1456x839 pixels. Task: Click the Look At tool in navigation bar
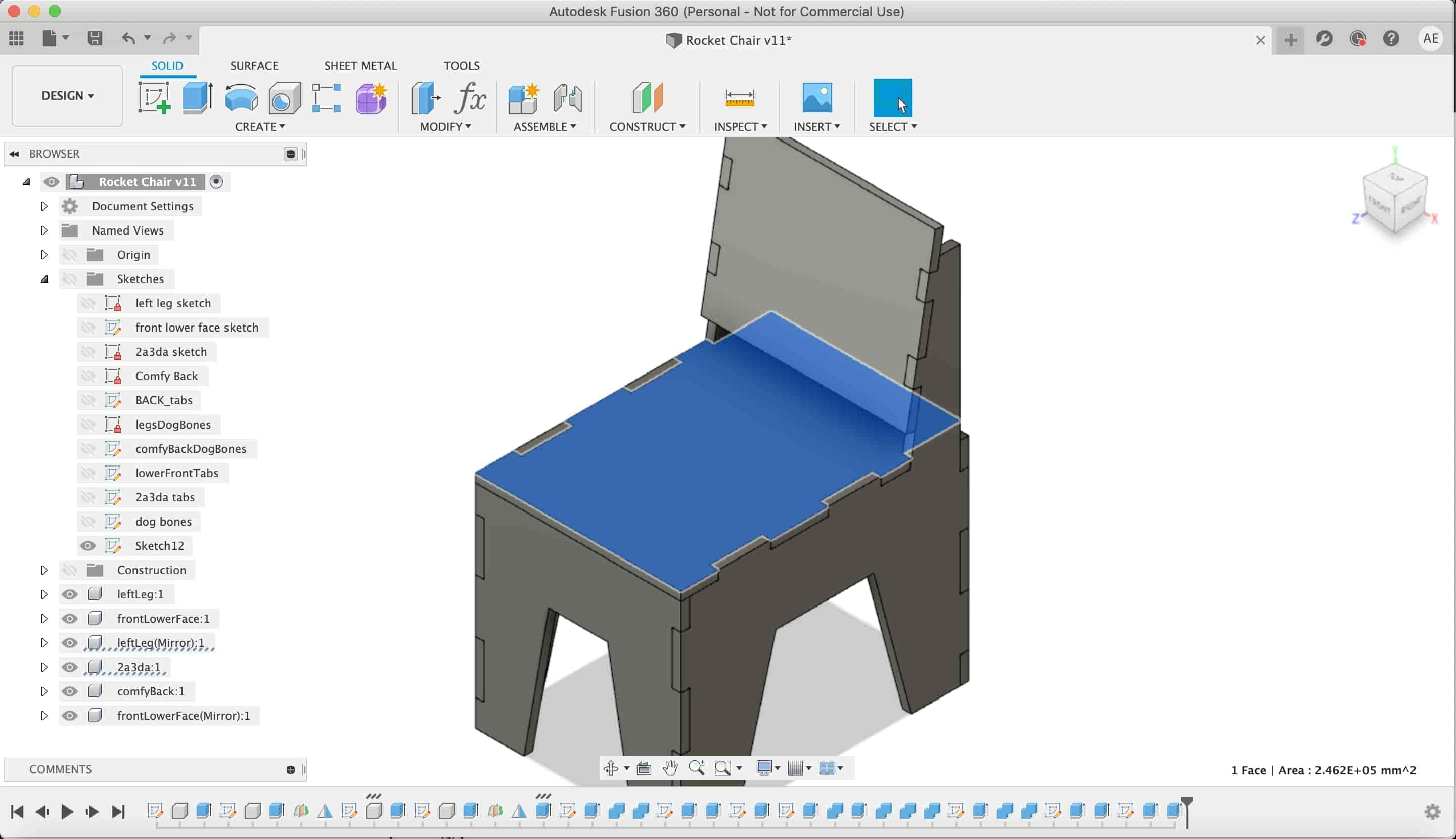pos(644,768)
